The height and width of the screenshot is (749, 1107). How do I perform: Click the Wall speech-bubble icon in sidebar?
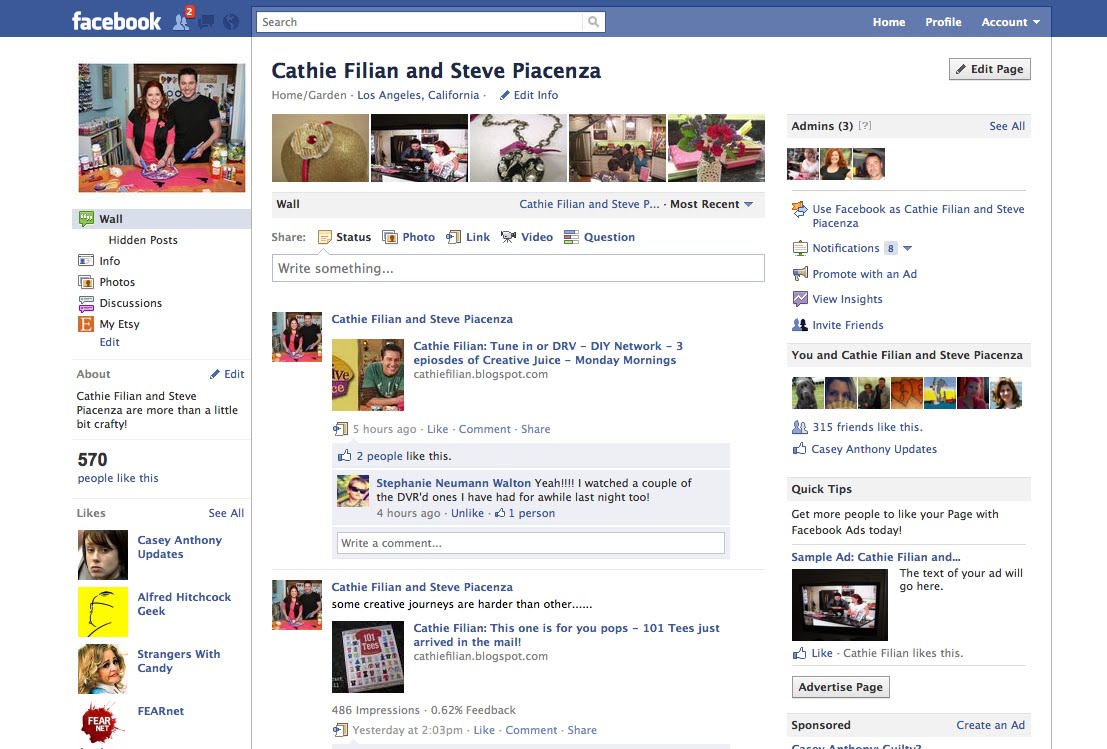point(86,219)
